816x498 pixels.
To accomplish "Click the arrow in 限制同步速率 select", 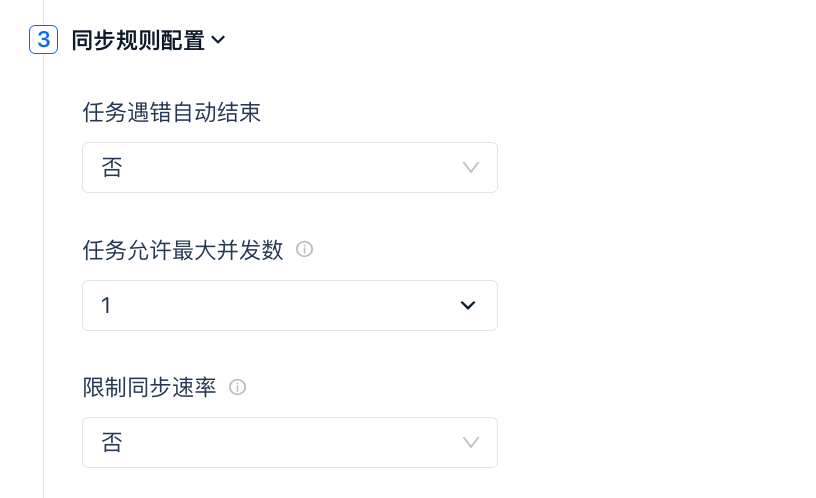I will [471, 442].
